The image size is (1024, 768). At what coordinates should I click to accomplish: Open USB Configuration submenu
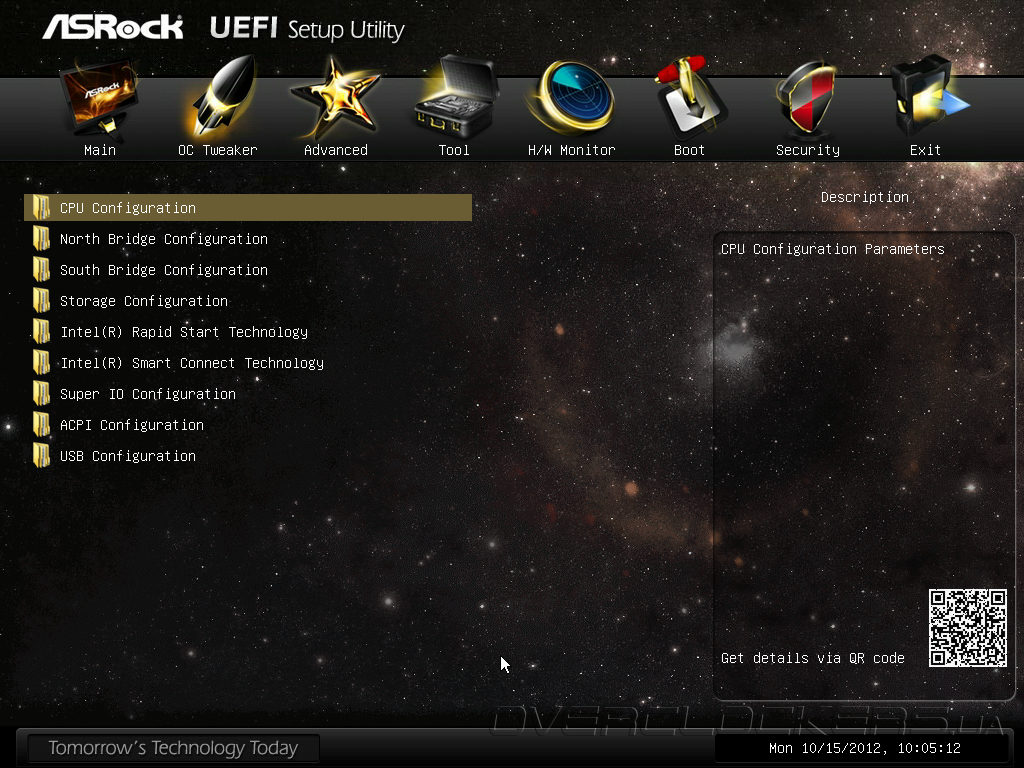coord(128,456)
